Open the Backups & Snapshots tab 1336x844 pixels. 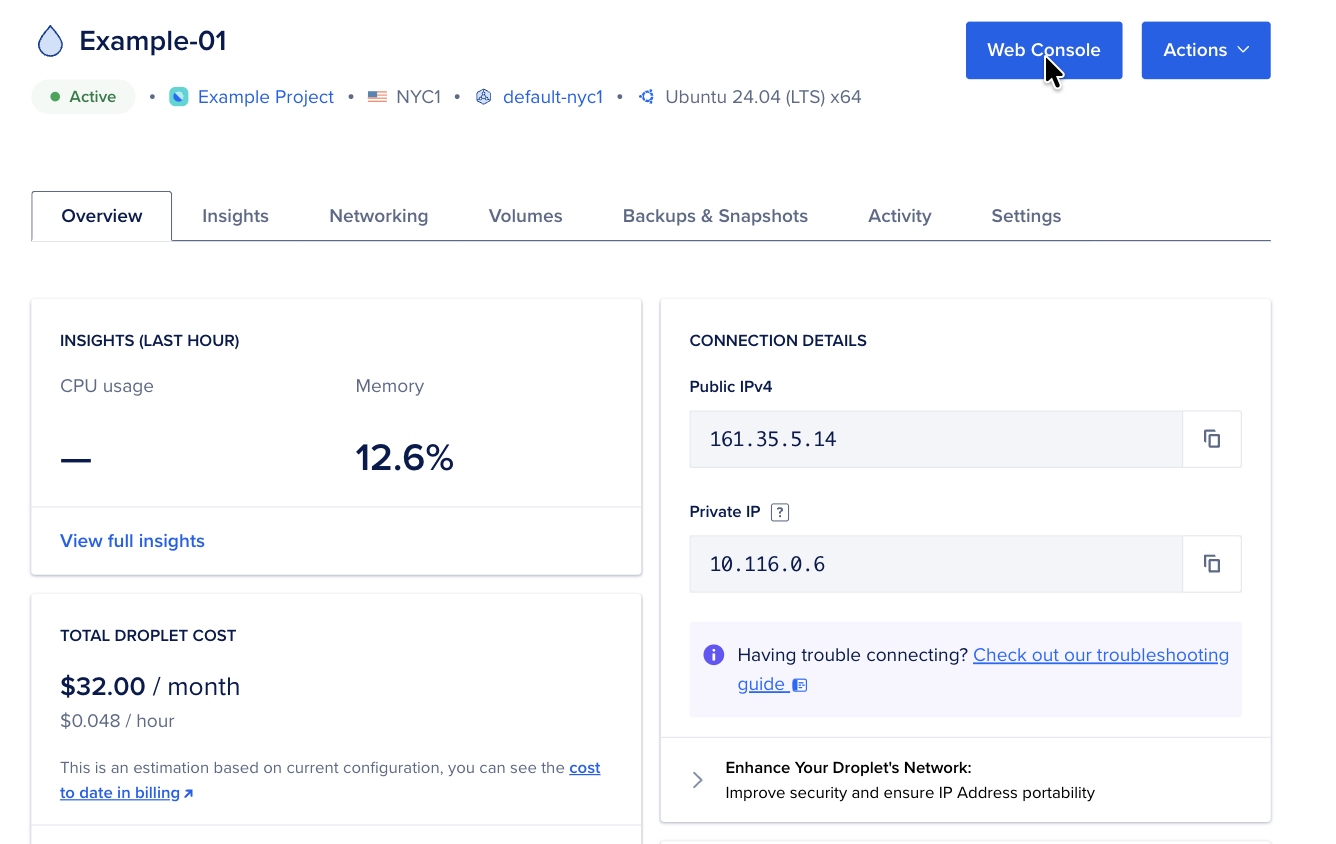715,215
